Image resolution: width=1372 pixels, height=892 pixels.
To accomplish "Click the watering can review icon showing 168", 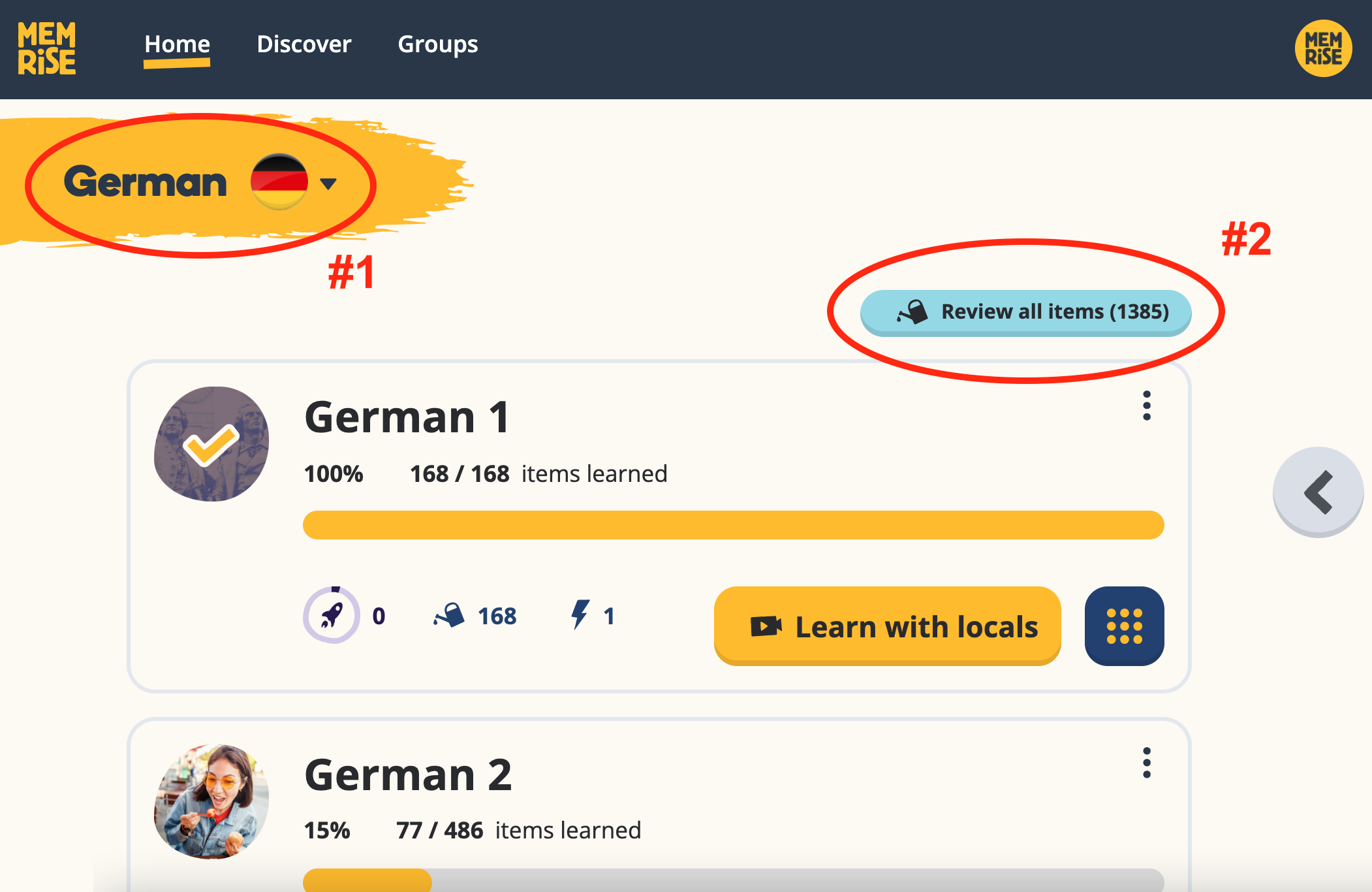I will point(450,615).
